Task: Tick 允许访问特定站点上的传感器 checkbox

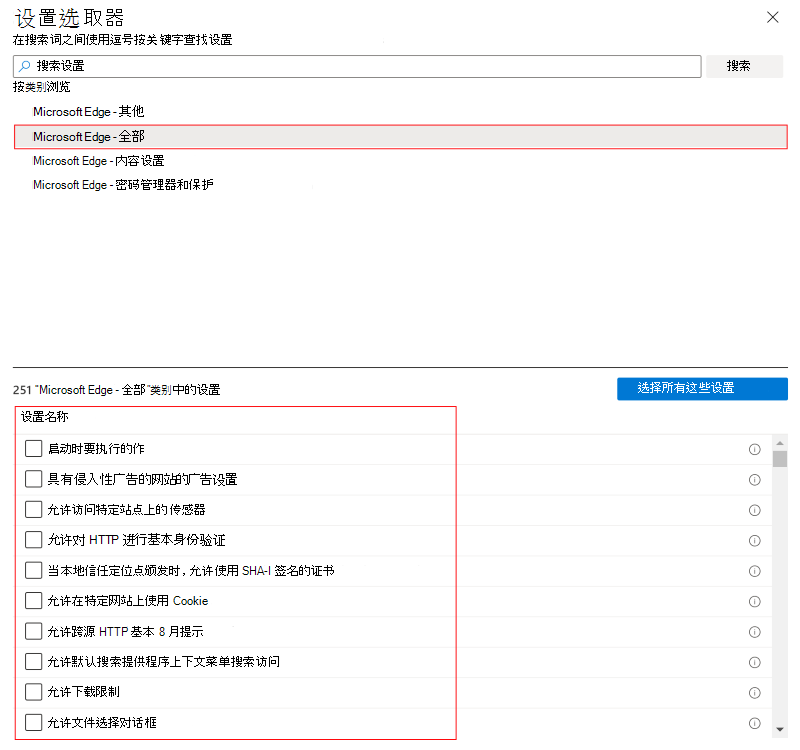Action: point(34,509)
